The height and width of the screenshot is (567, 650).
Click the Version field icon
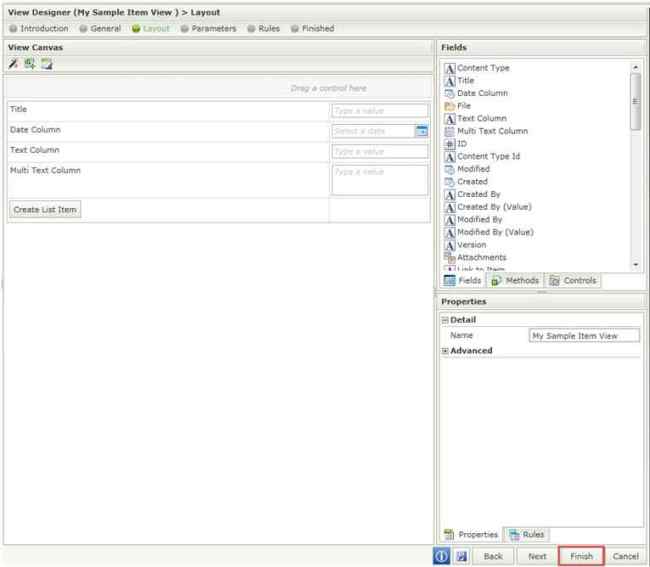tap(450, 245)
